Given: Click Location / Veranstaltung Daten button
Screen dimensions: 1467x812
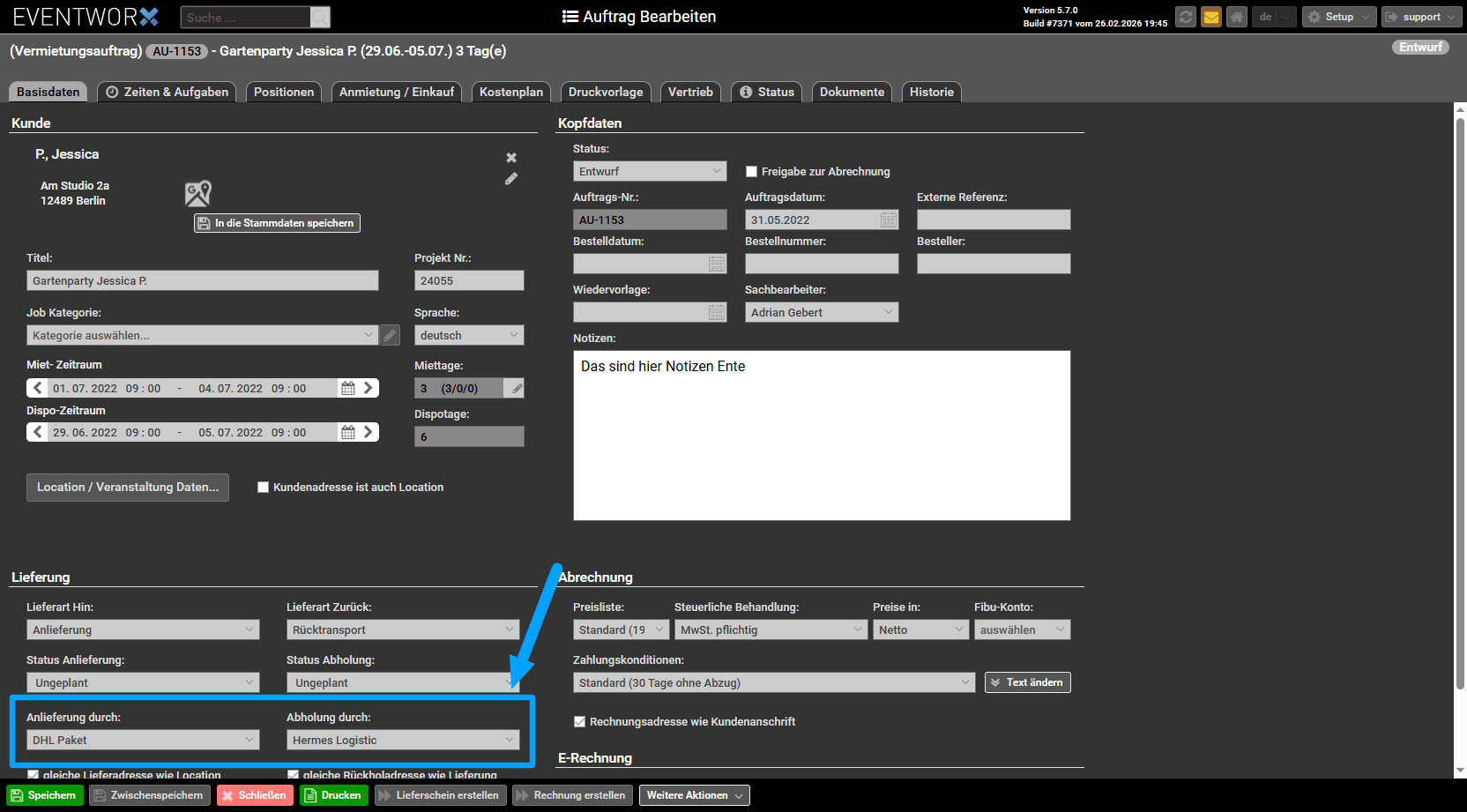Looking at the screenshot, I should tap(128, 488).
